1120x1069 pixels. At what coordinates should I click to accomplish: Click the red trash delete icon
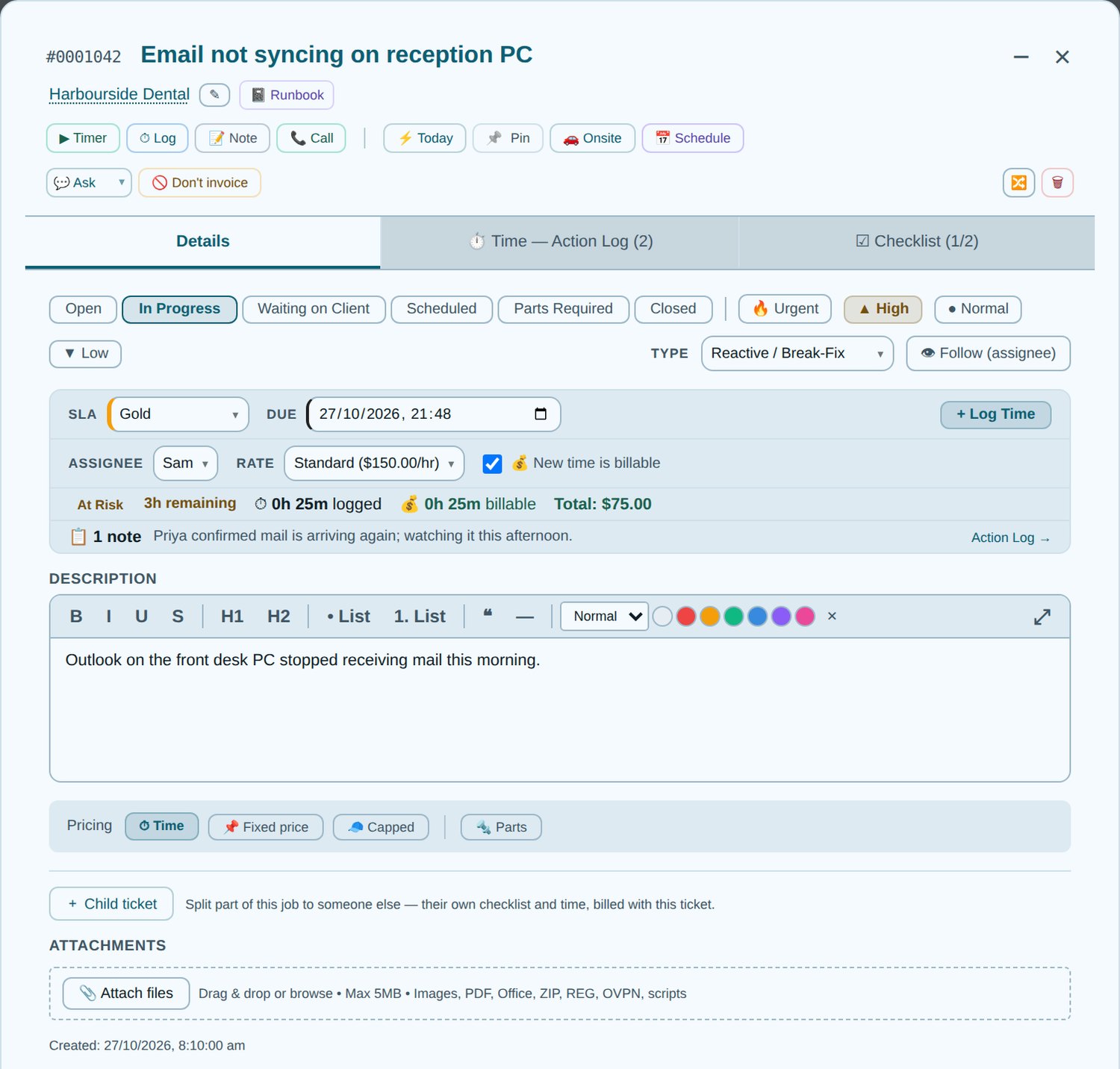[x=1057, y=183]
